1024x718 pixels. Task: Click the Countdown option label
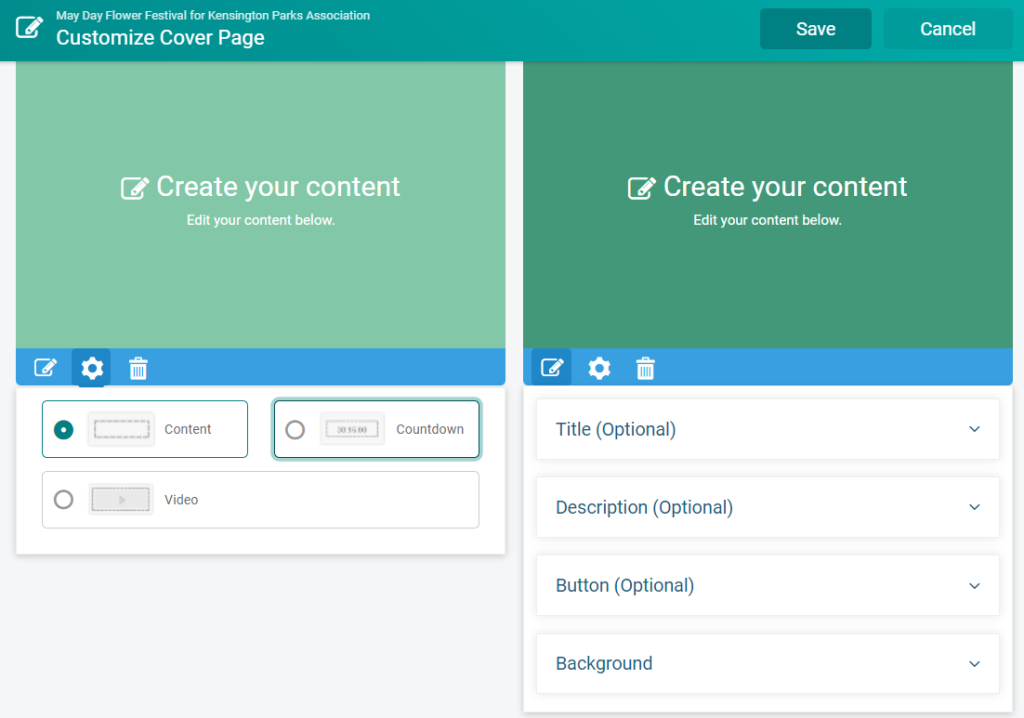430,429
